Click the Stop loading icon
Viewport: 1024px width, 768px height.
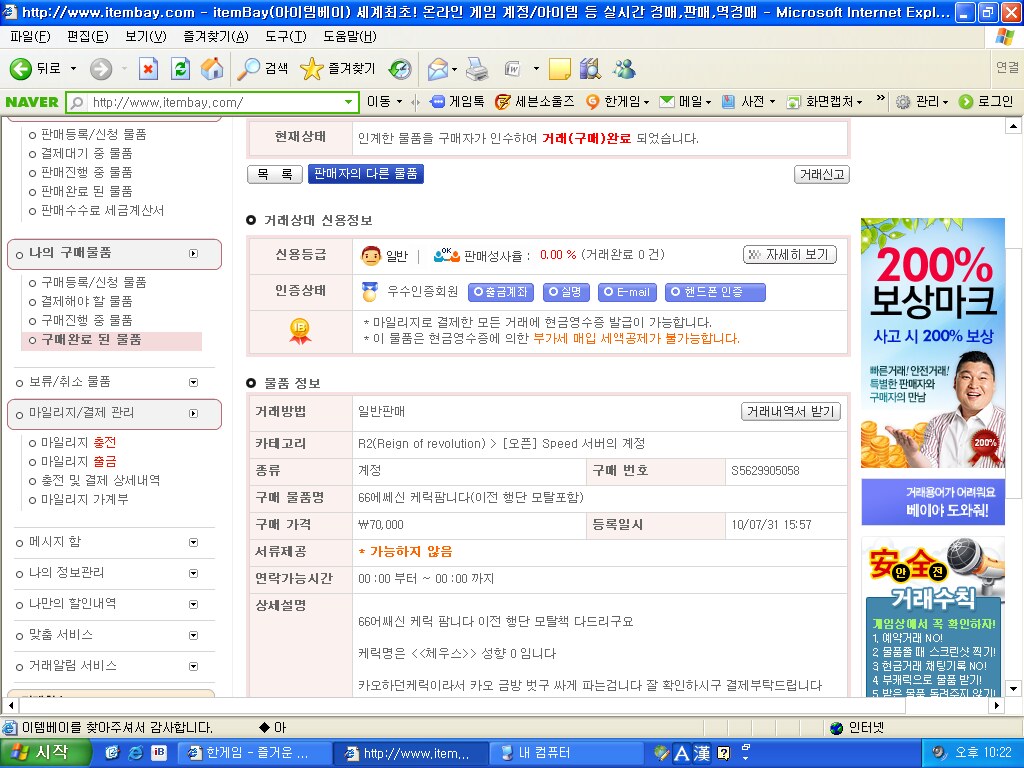click(x=148, y=69)
